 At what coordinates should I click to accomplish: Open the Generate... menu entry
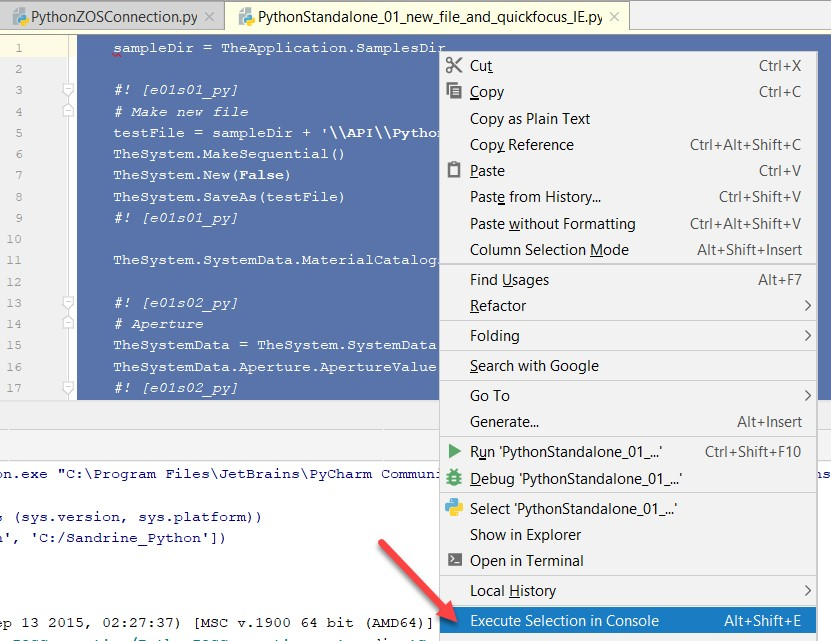pyautogui.click(x=627, y=422)
